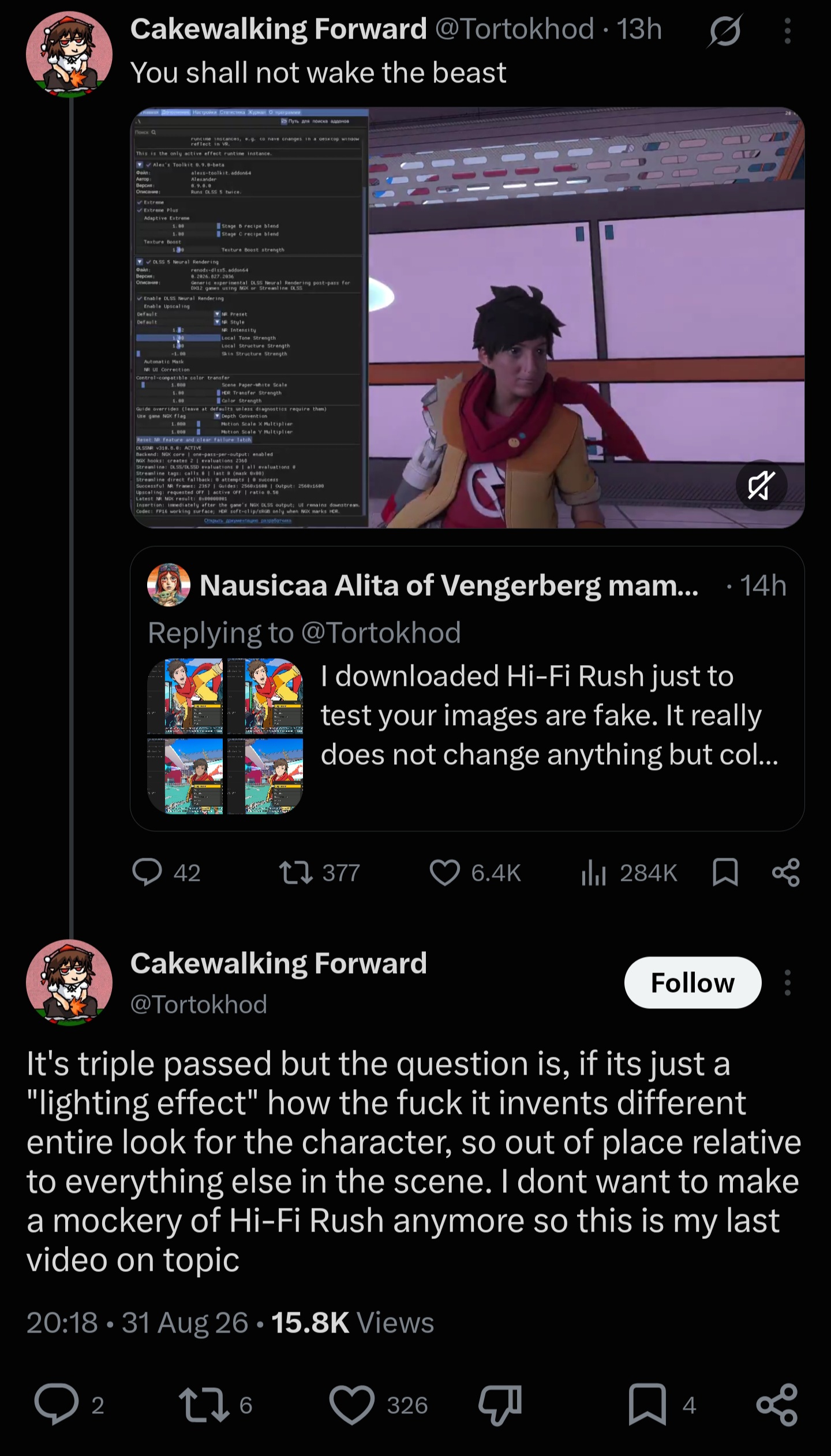
Task: Open the Hi-Fi Rush image grid thumbnail
Action: pyautogui.click(x=225, y=736)
